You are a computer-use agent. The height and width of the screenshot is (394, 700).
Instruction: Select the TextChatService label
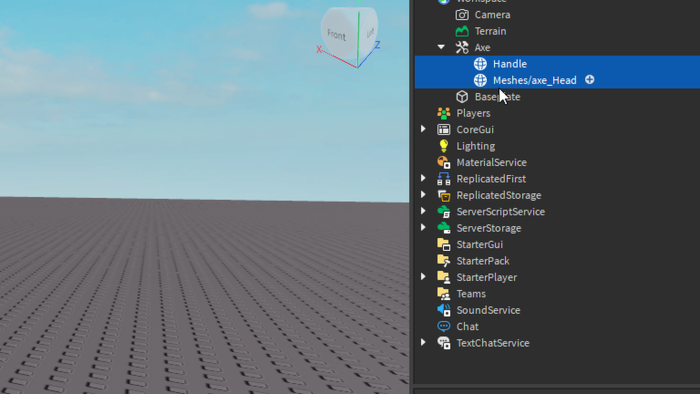pos(493,343)
